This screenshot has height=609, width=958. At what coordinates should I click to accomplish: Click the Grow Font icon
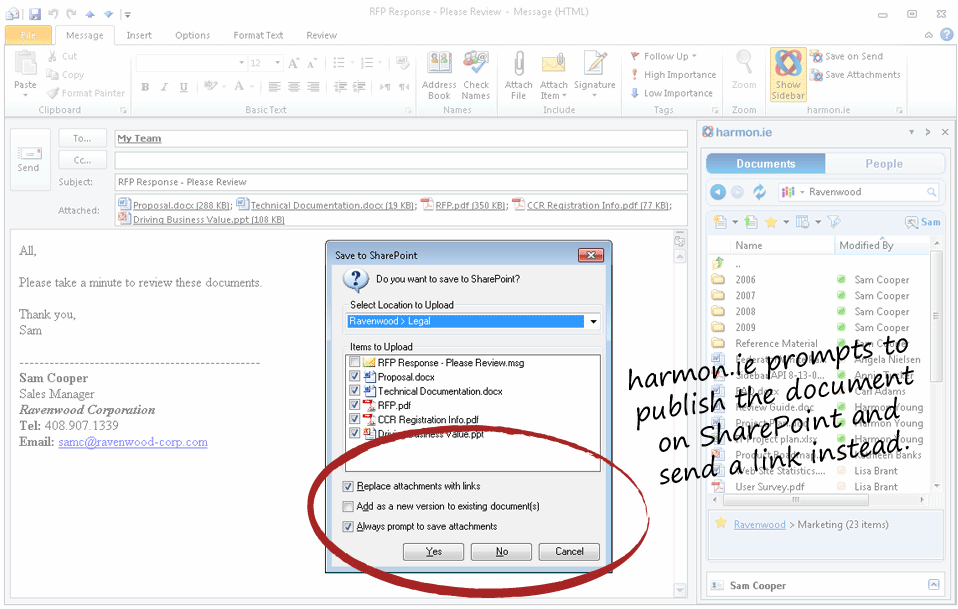[293, 63]
